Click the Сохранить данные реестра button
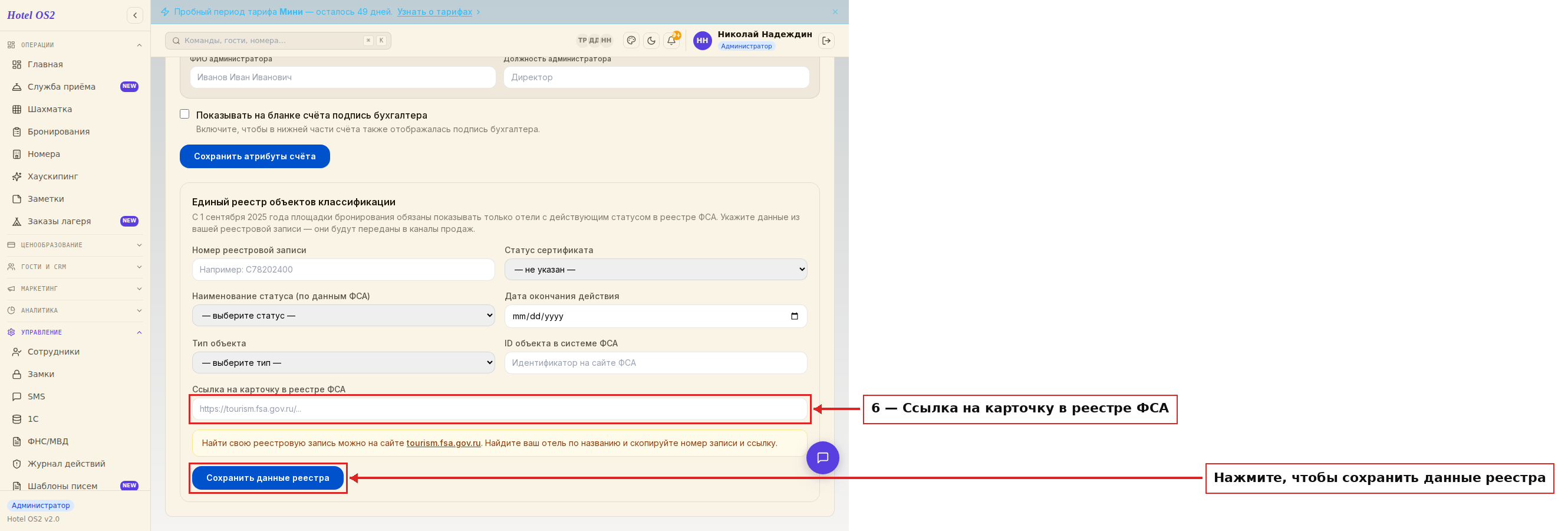This screenshot has width=1568, height=531. pyautogui.click(x=268, y=478)
